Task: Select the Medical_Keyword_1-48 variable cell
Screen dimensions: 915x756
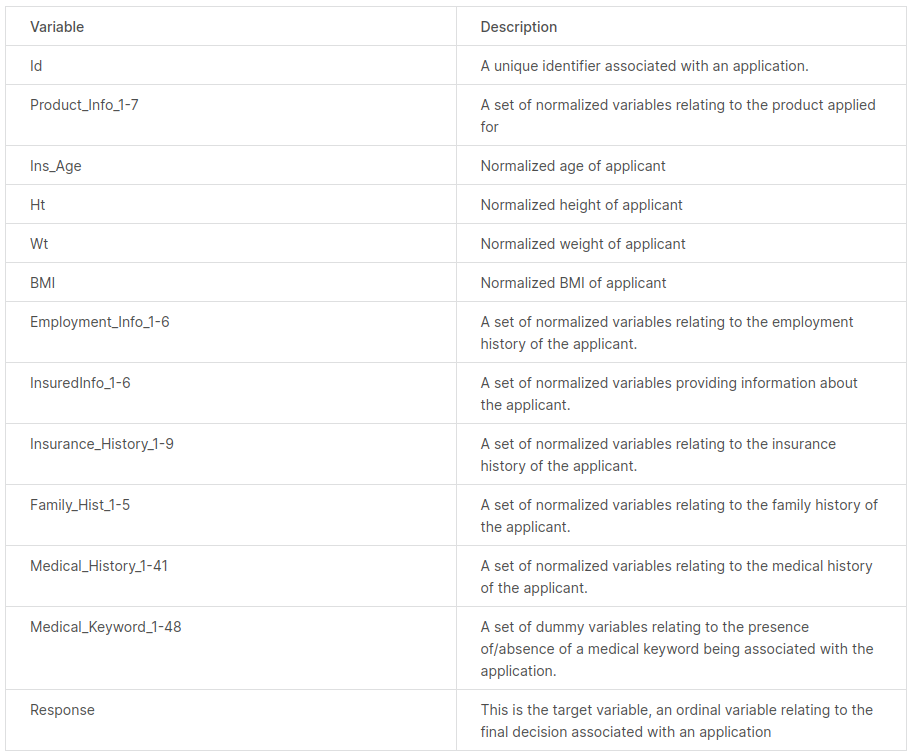Action: coord(231,648)
